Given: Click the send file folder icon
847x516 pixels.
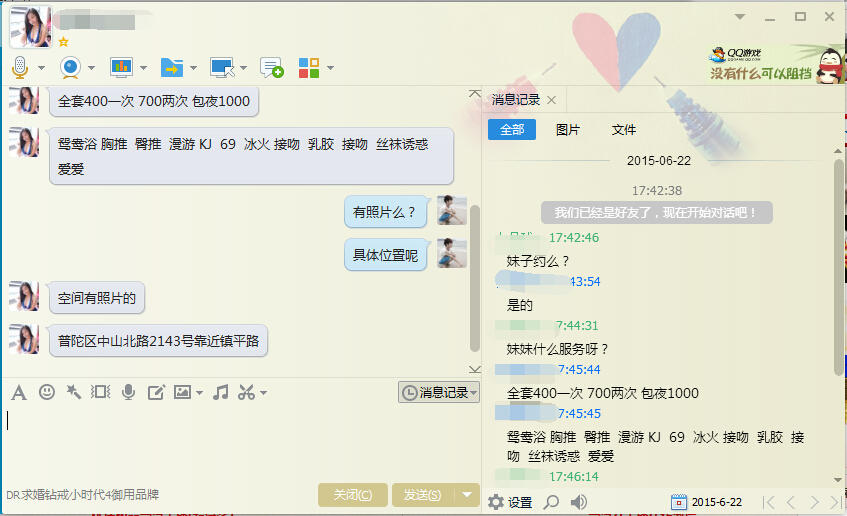Looking at the screenshot, I should 172,68.
